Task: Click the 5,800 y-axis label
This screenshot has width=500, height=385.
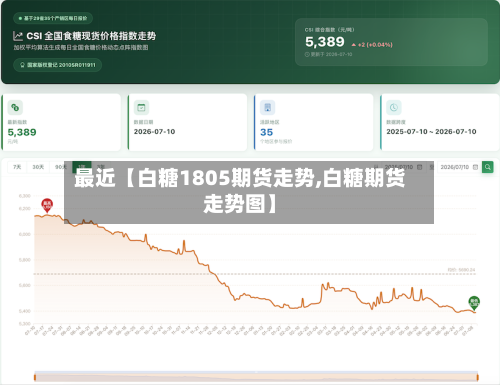Action: (25, 260)
